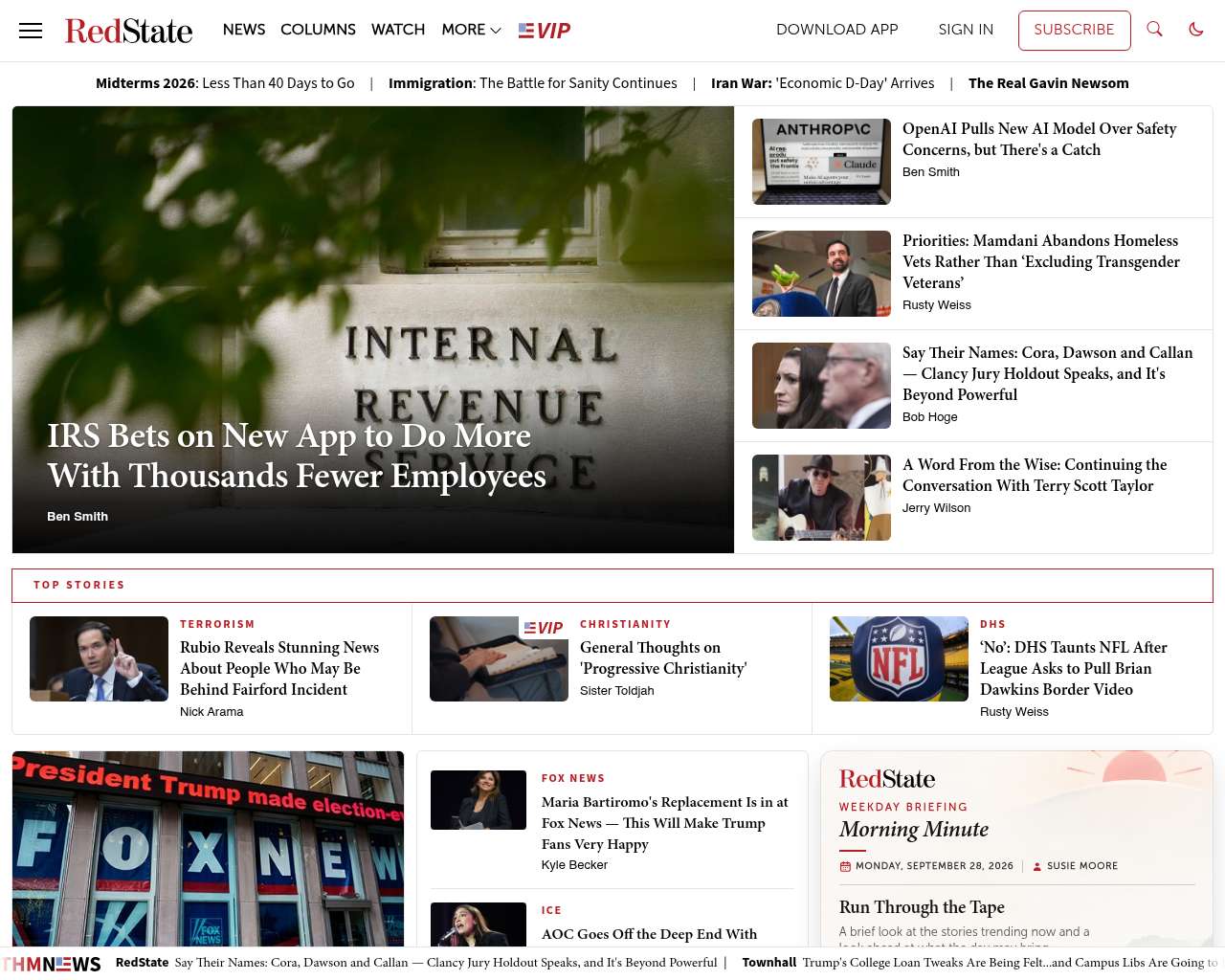Open the NEWS menu item
This screenshot has width=1225, height=980.
[x=244, y=30]
